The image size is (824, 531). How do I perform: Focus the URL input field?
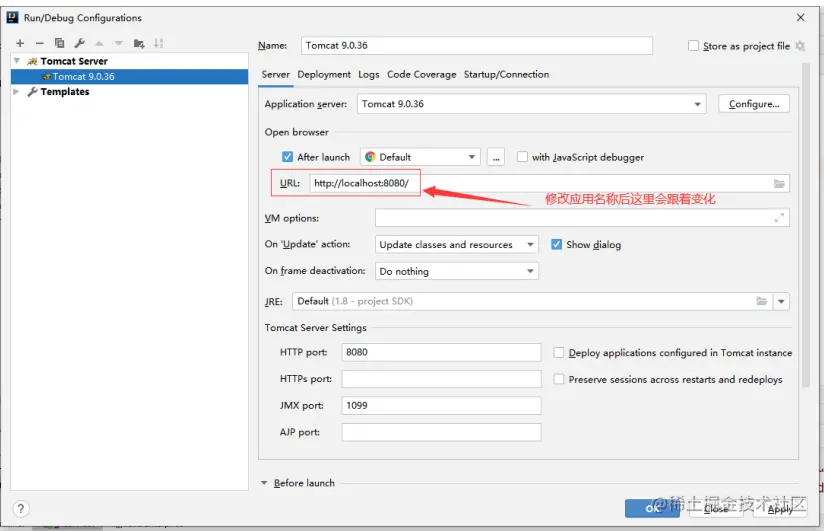click(549, 183)
